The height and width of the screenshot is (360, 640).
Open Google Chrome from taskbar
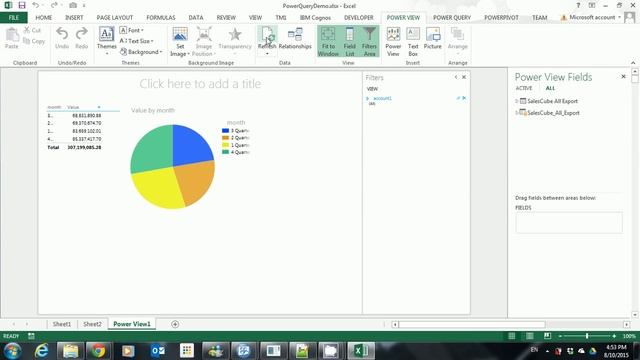(98, 351)
